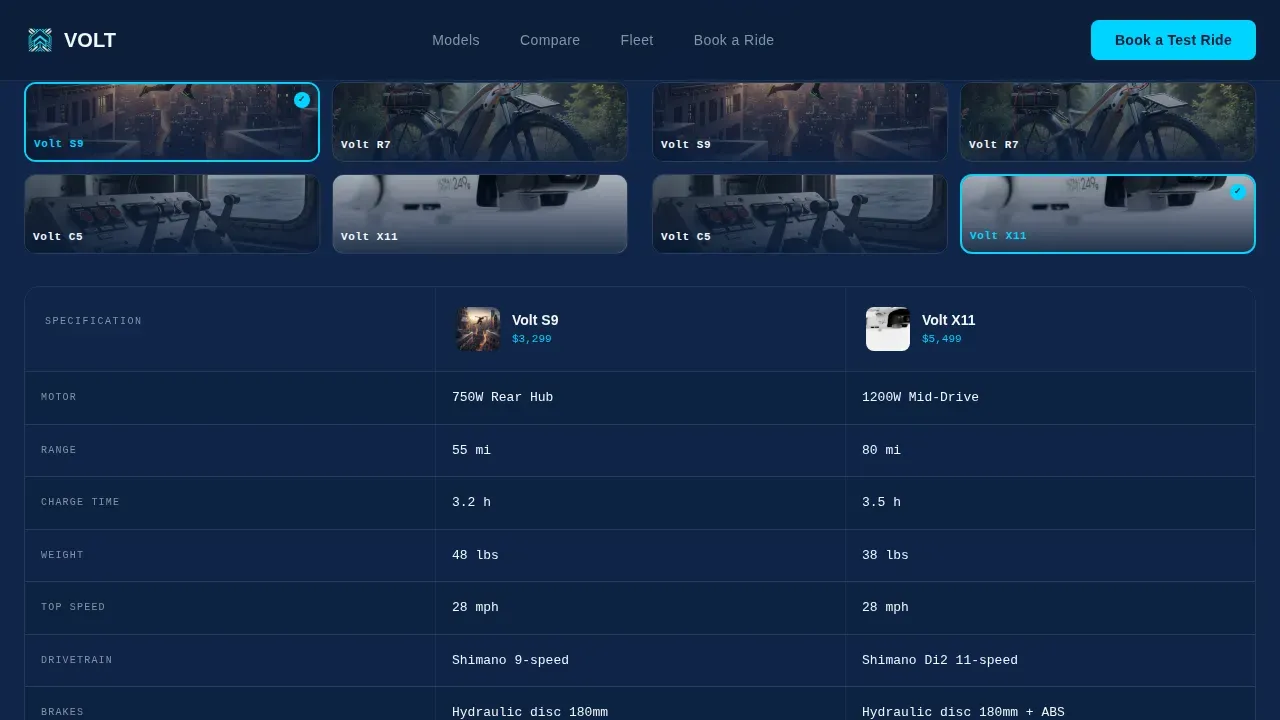Click the Volt X11 thumbnail in the comparison header

click(888, 329)
